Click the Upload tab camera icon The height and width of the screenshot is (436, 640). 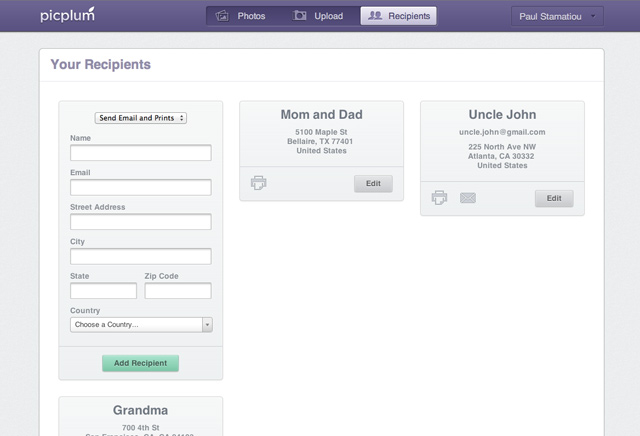(299, 16)
